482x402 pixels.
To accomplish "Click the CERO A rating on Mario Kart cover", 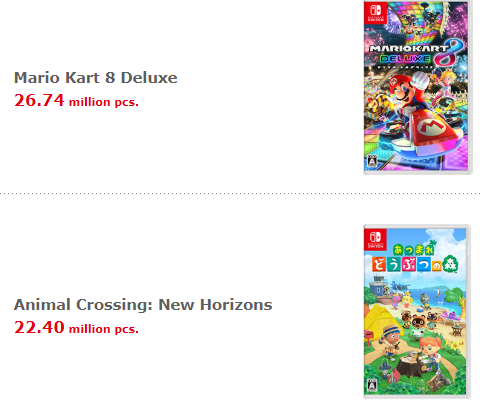I will pos(372,161).
